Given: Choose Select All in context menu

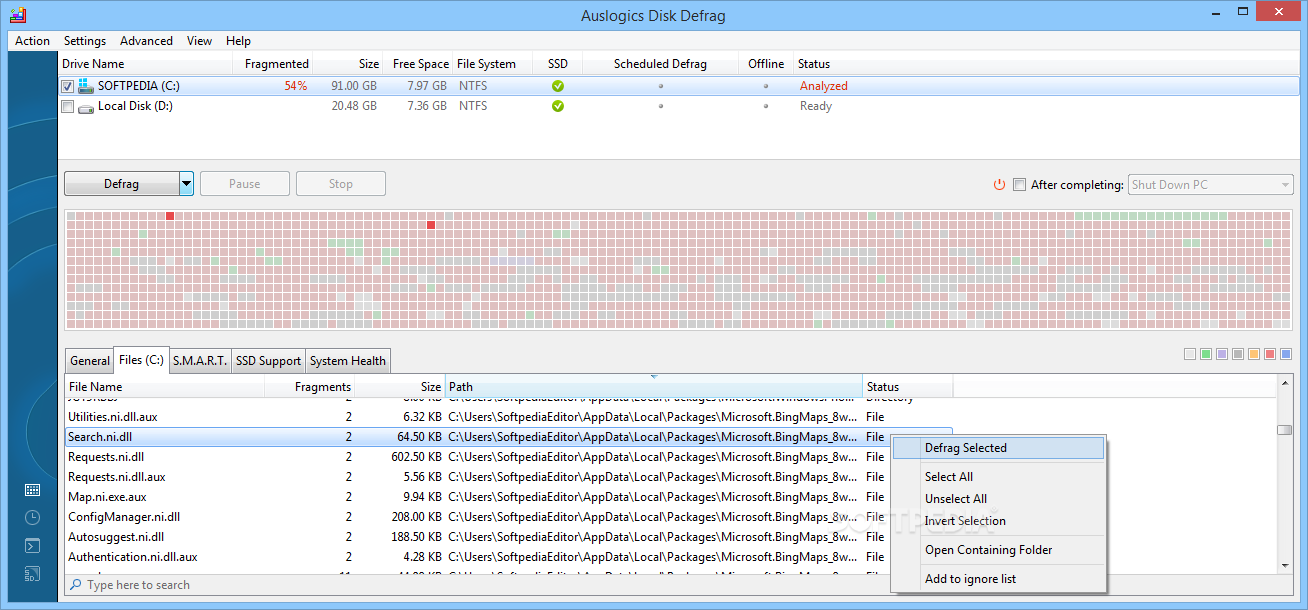Looking at the screenshot, I should point(998,477).
